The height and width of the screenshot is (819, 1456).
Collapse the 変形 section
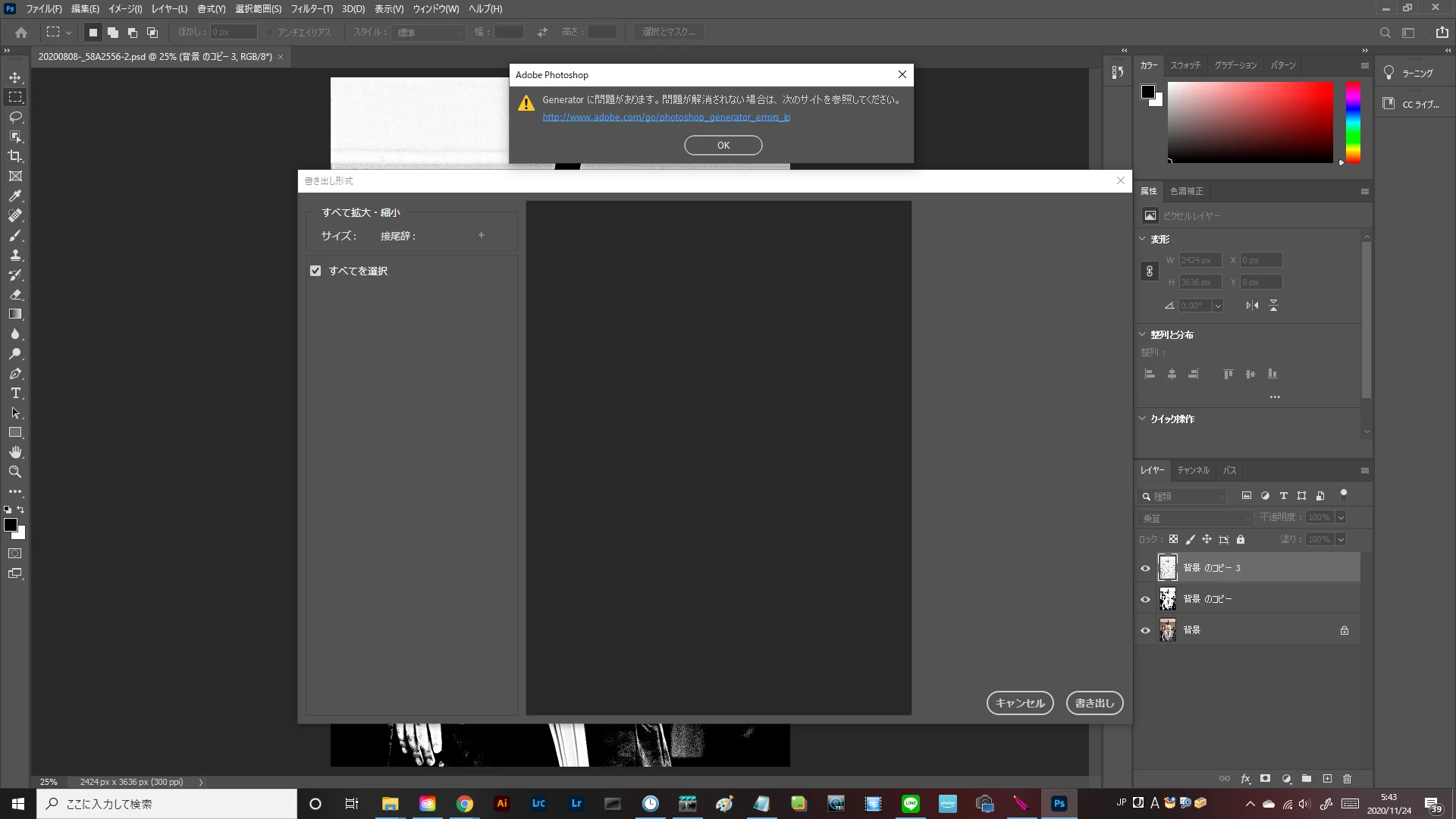[x=1143, y=239]
